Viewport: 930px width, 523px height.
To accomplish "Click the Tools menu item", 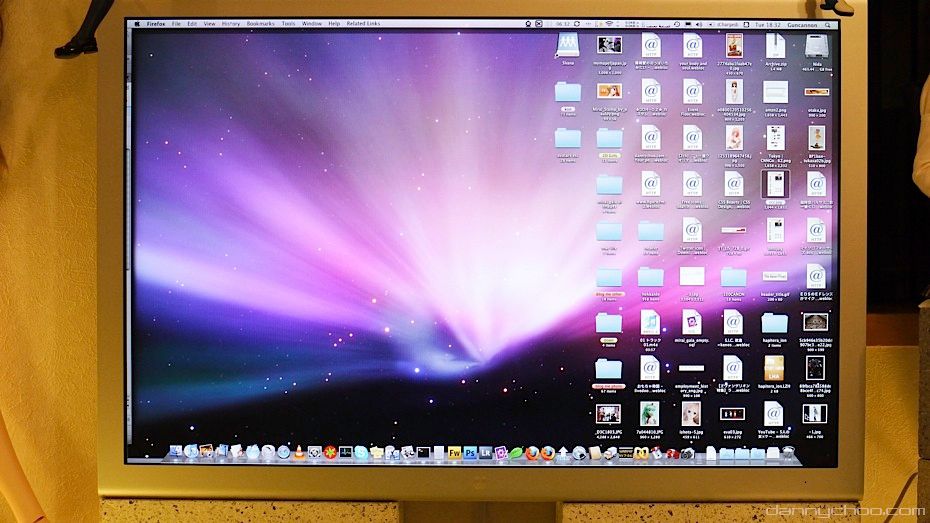I will point(288,23).
